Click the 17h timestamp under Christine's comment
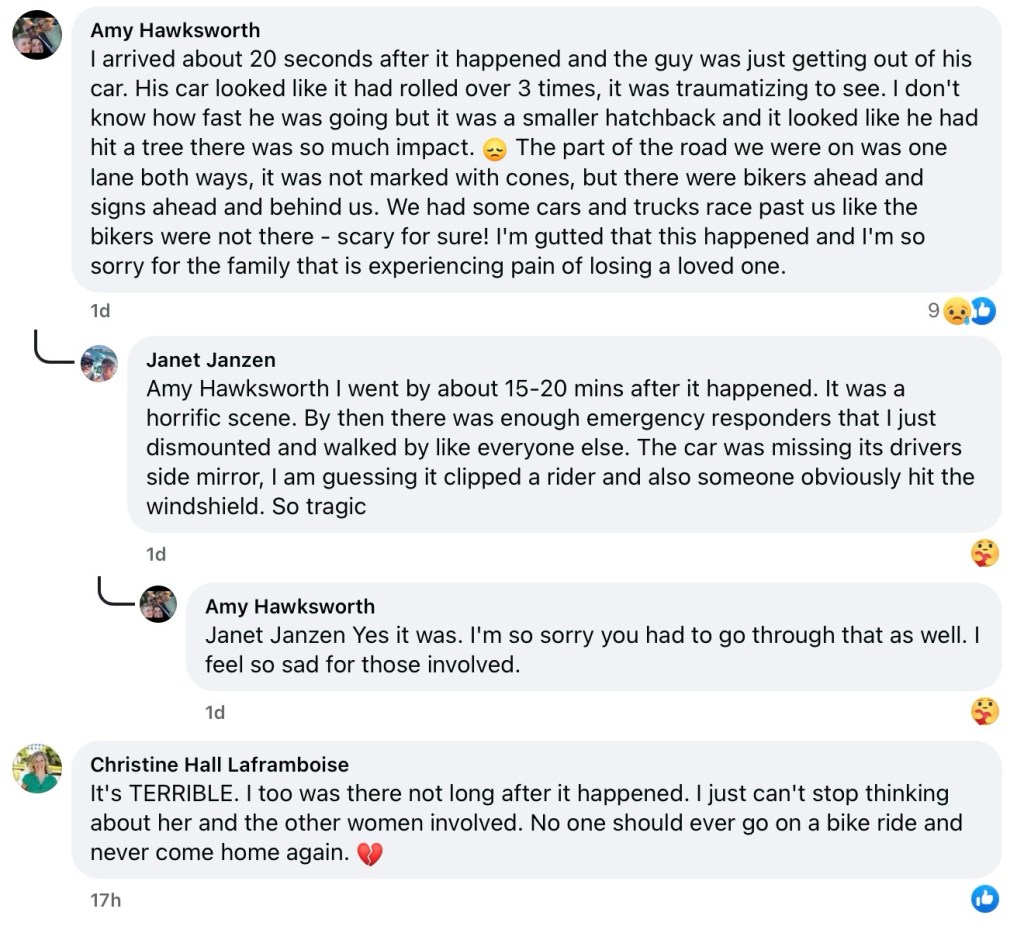Viewport: 1024px width, 926px height. pos(105,900)
